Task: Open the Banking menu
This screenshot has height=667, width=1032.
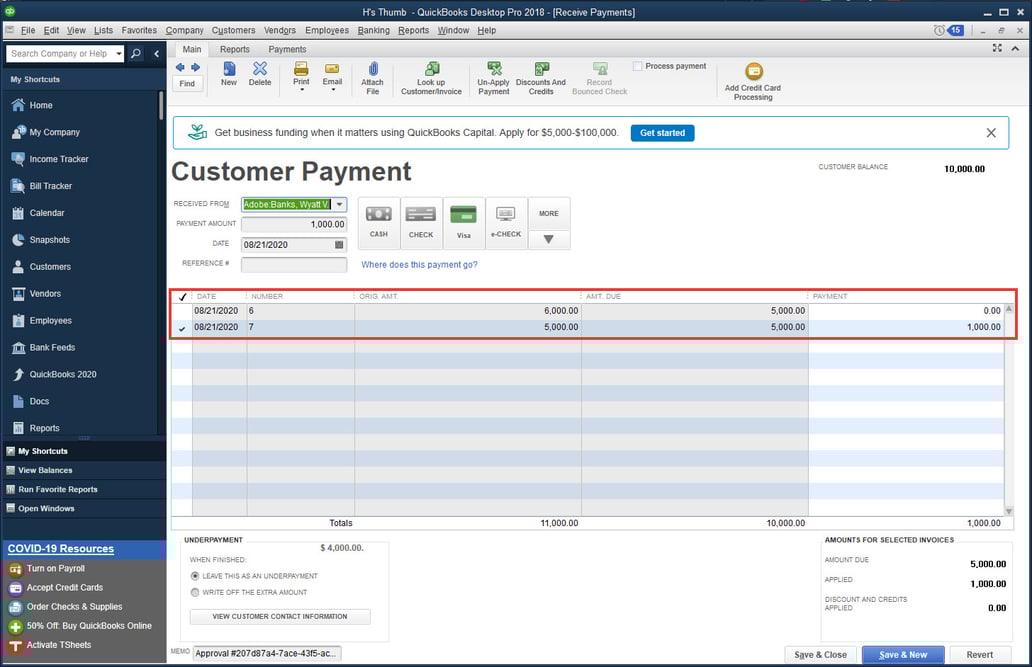Action: point(373,30)
